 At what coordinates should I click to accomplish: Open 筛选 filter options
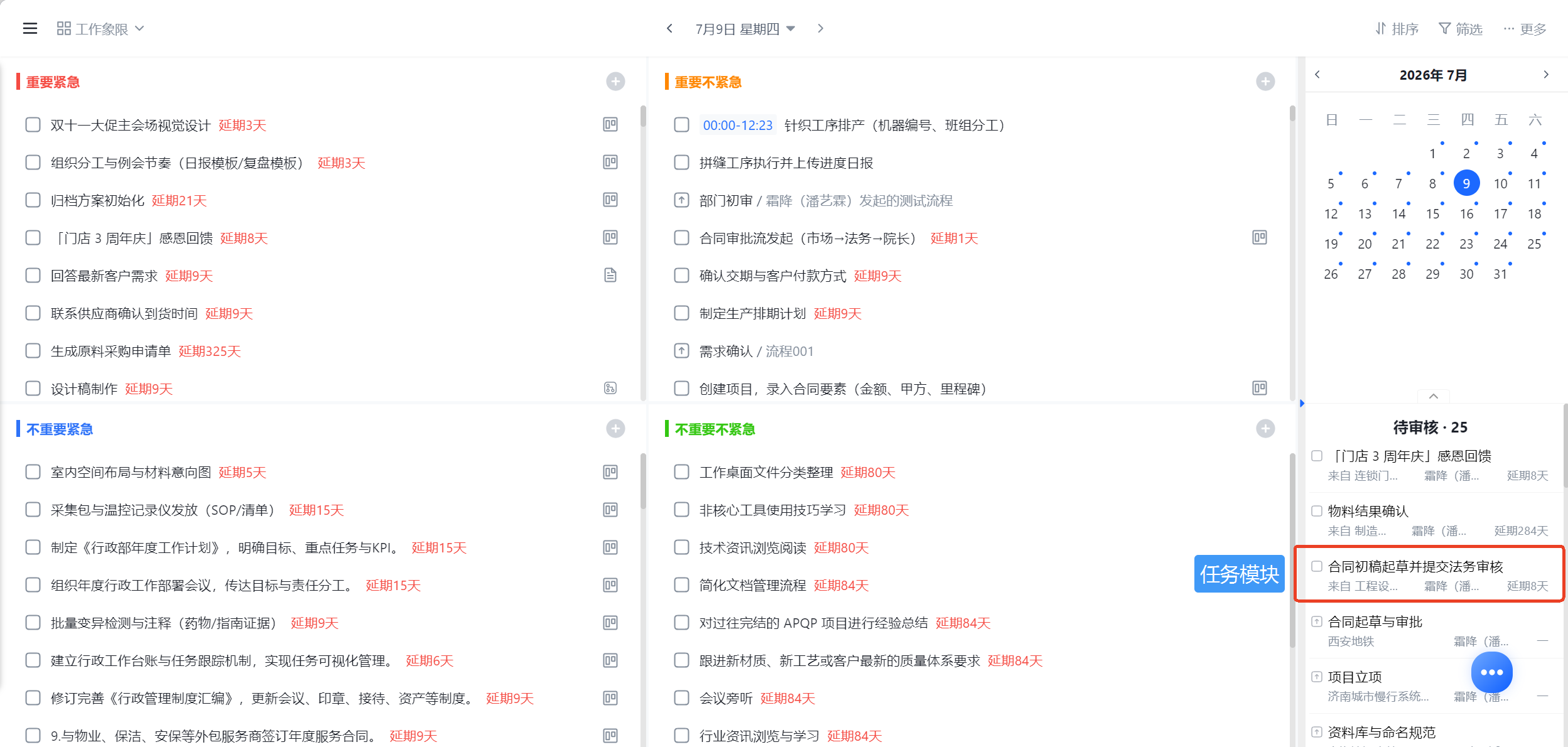coord(1461,29)
